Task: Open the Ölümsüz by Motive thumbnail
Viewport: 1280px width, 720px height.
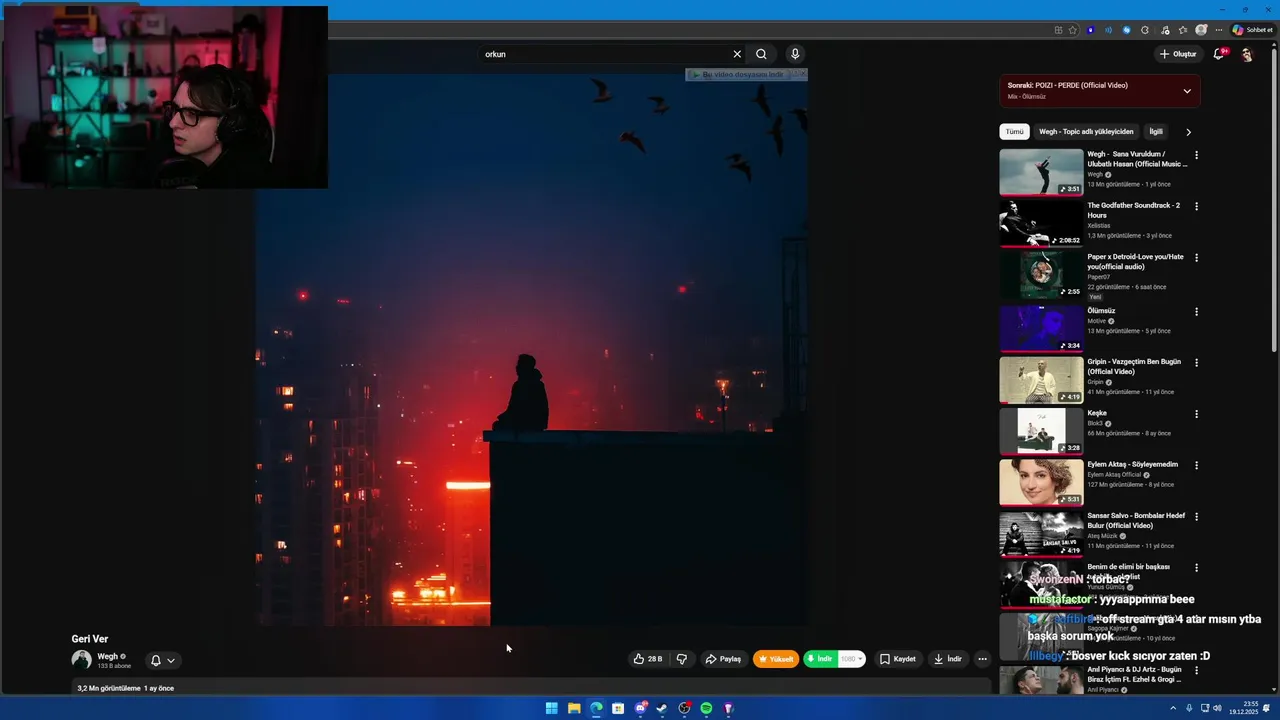Action: click(1041, 328)
